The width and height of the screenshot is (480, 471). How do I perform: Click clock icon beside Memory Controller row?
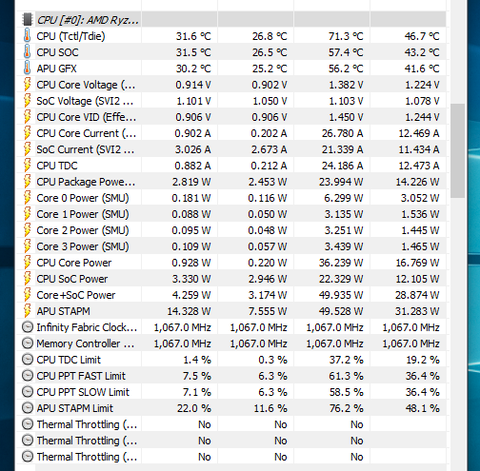tap(27, 343)
